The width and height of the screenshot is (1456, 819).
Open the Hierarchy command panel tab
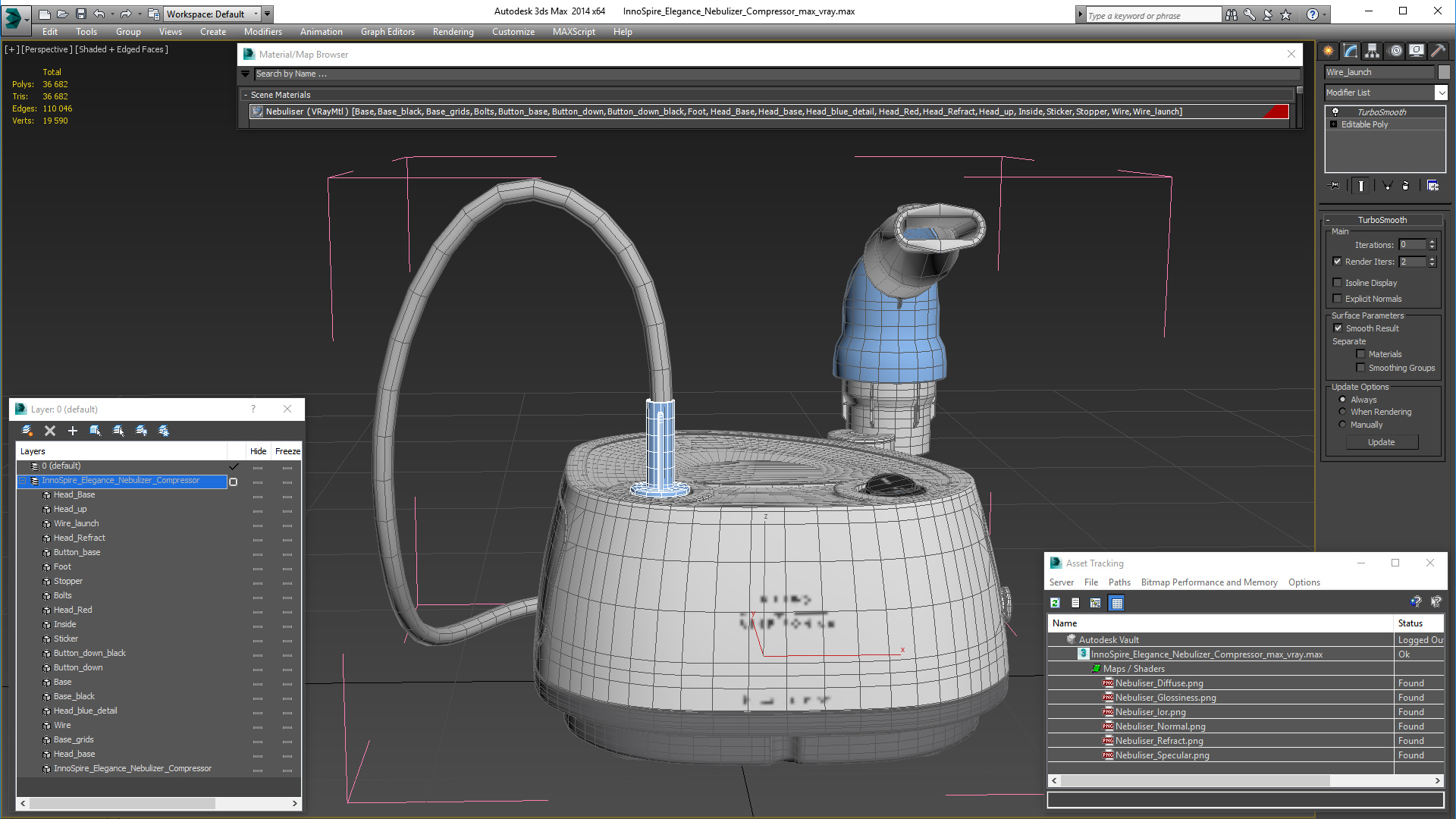(1372, 51)
